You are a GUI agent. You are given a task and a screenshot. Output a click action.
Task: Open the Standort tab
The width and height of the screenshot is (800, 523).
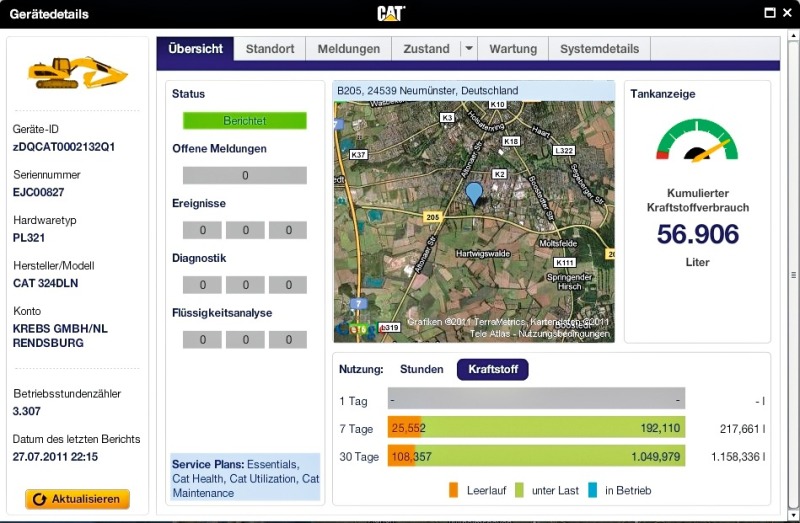pos(270,49)
